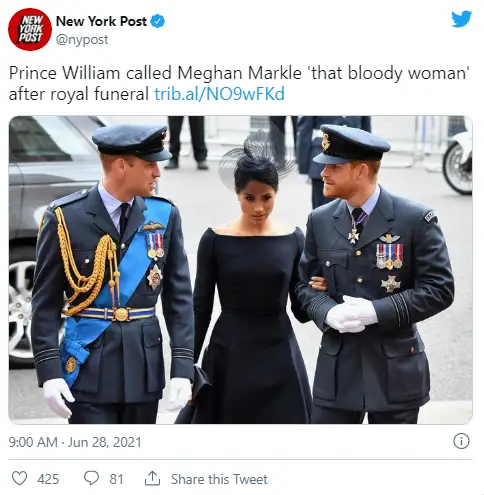The height and width of the screenshot is (495, 484).
Task: Follow the trib.al/NO9wFKd link
Action: (219, 94)
